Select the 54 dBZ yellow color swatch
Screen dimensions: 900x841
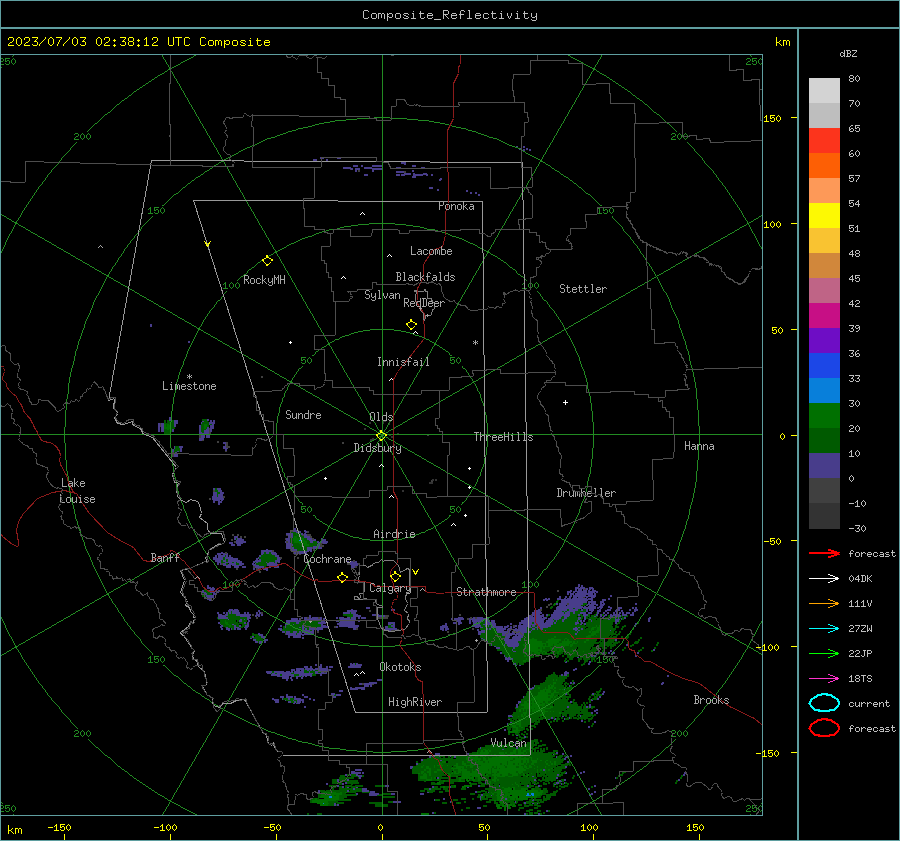tap(824, 215)
